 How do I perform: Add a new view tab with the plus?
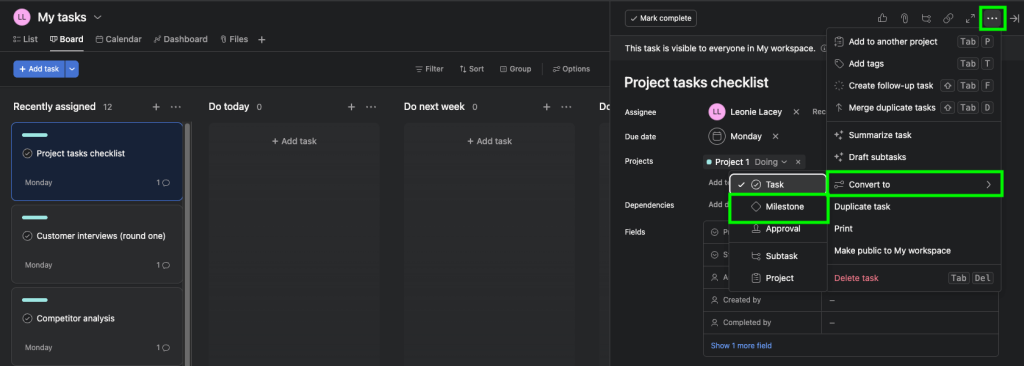261,40
